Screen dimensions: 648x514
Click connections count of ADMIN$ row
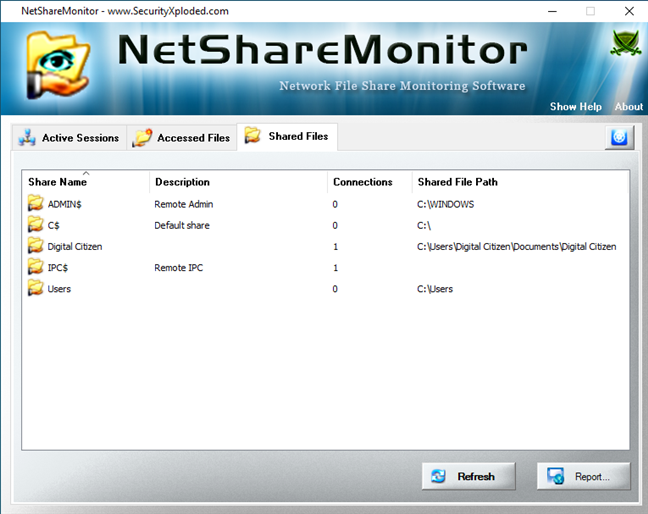[x=335, y=204]
